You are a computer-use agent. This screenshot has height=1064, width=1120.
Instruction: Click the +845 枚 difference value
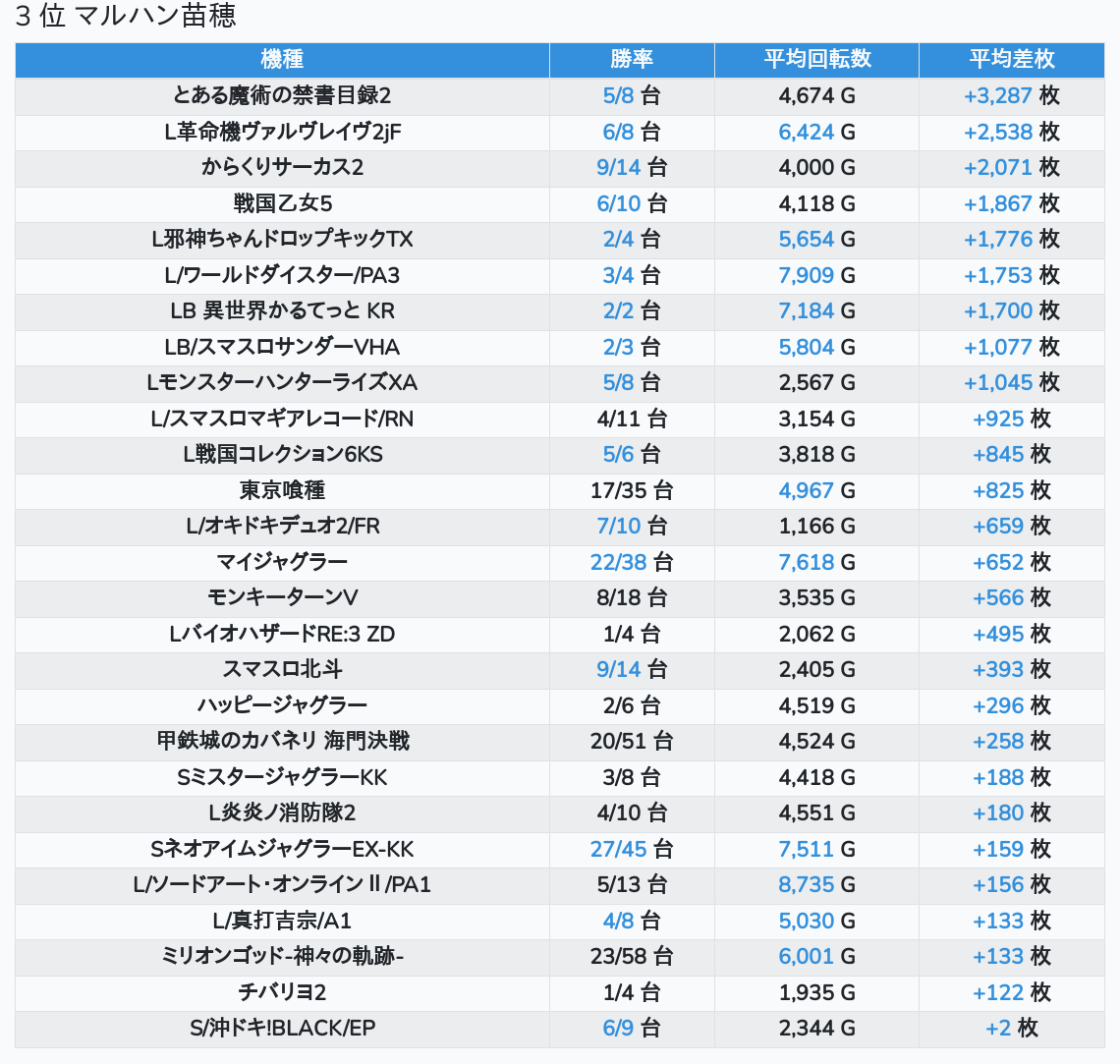(x=1011, y=455)
